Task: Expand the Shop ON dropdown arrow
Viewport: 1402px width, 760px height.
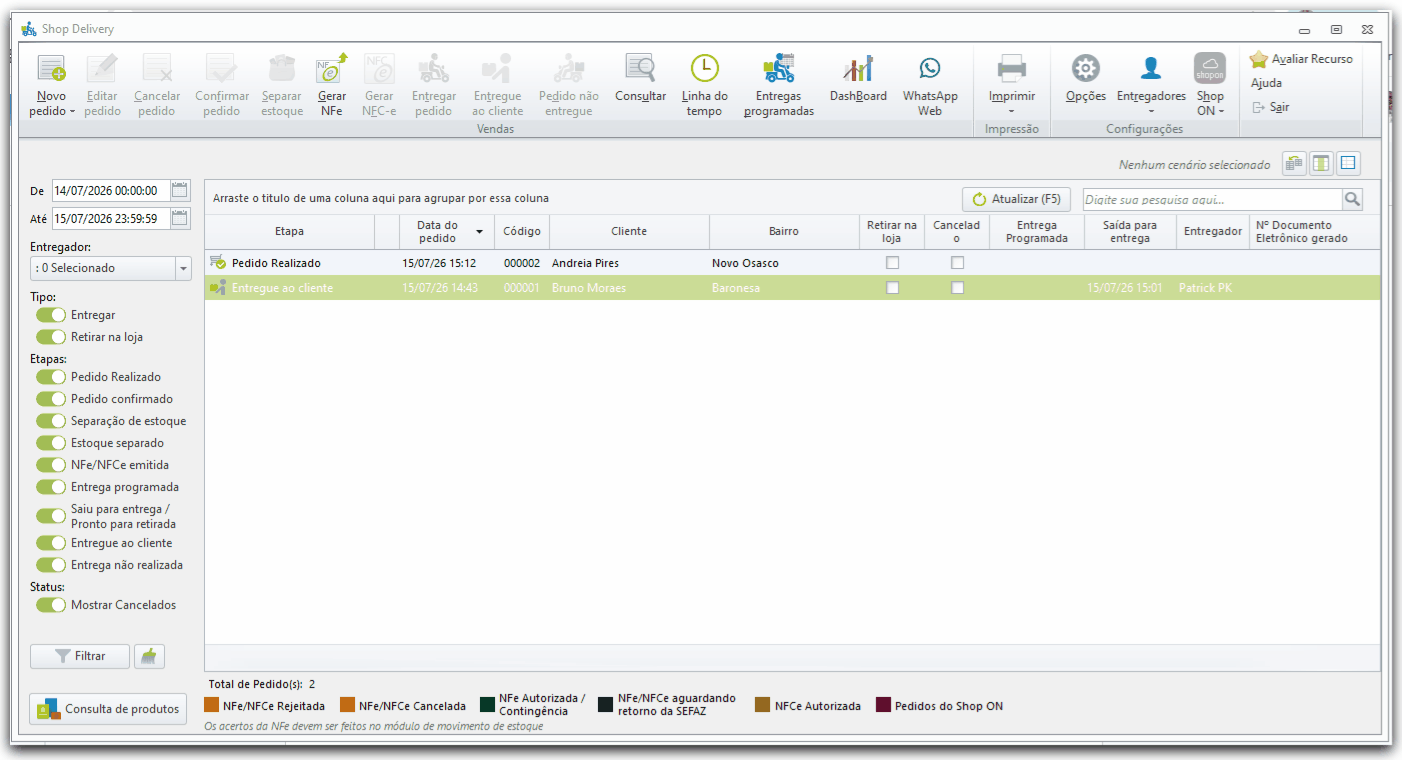Action: pyautogui.click(x=1221, y=112)
